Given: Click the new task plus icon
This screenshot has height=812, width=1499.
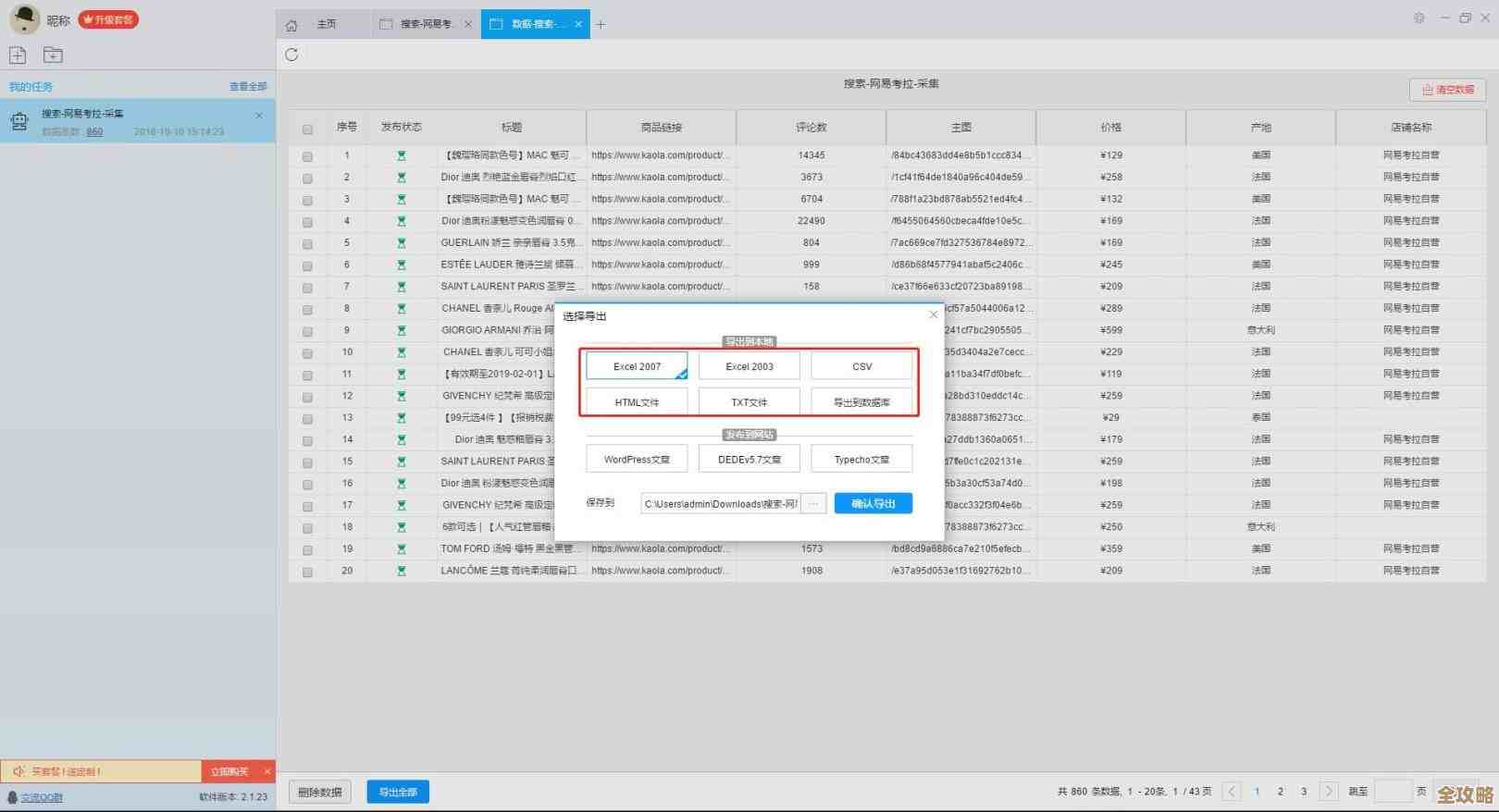Looking at the screenshot, I should [x=18, y=55].
